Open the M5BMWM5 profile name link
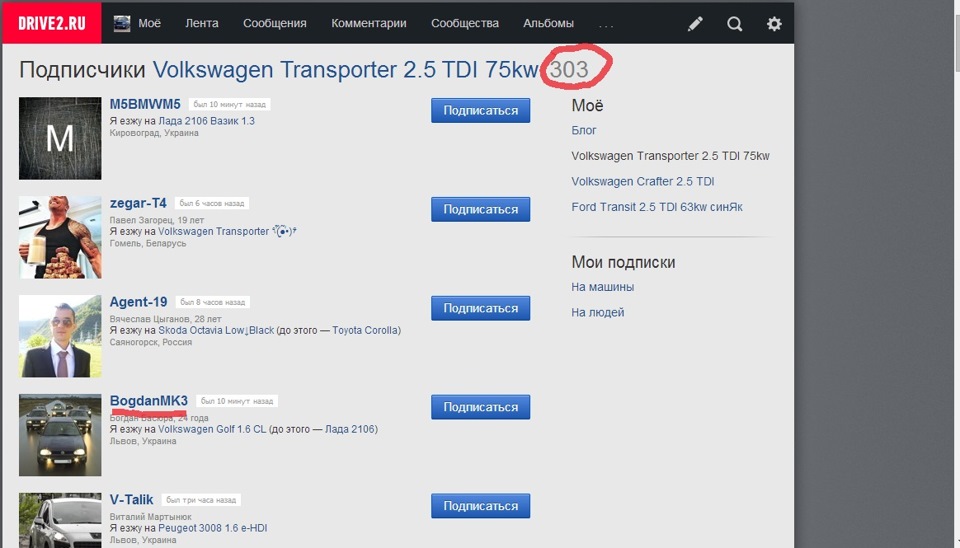 (145, 104)
